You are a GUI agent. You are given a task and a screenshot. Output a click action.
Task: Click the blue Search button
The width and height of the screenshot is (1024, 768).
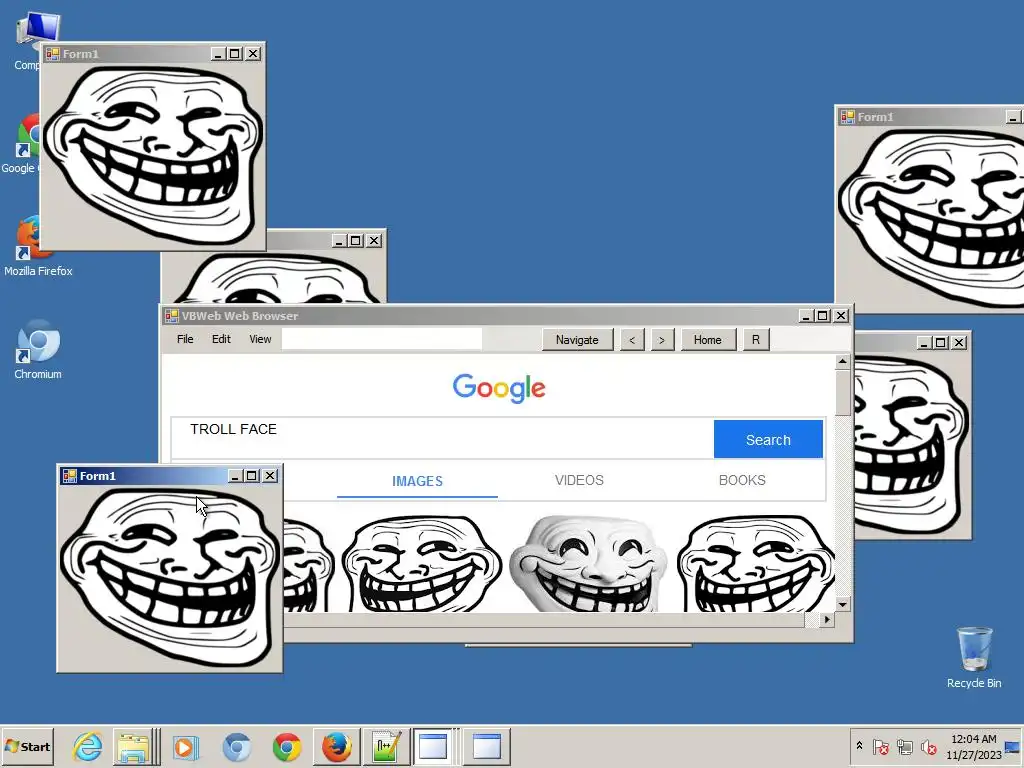pos(768,440)
